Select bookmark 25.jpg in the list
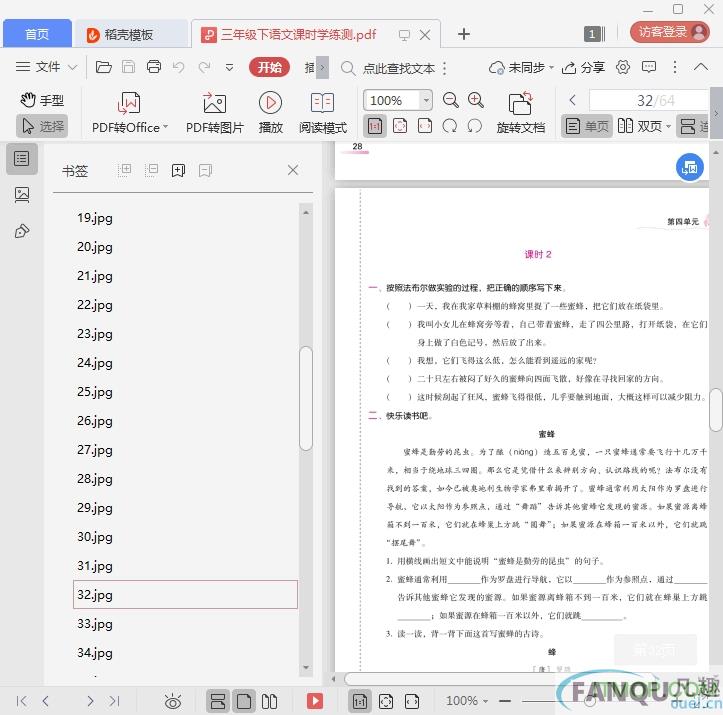The image size is (723, 715). tap(95, 392)
